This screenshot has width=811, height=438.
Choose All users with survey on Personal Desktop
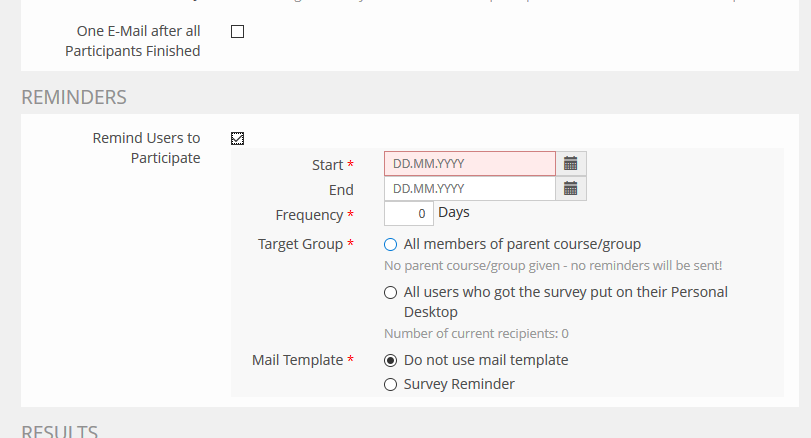[x=391, y=293]
